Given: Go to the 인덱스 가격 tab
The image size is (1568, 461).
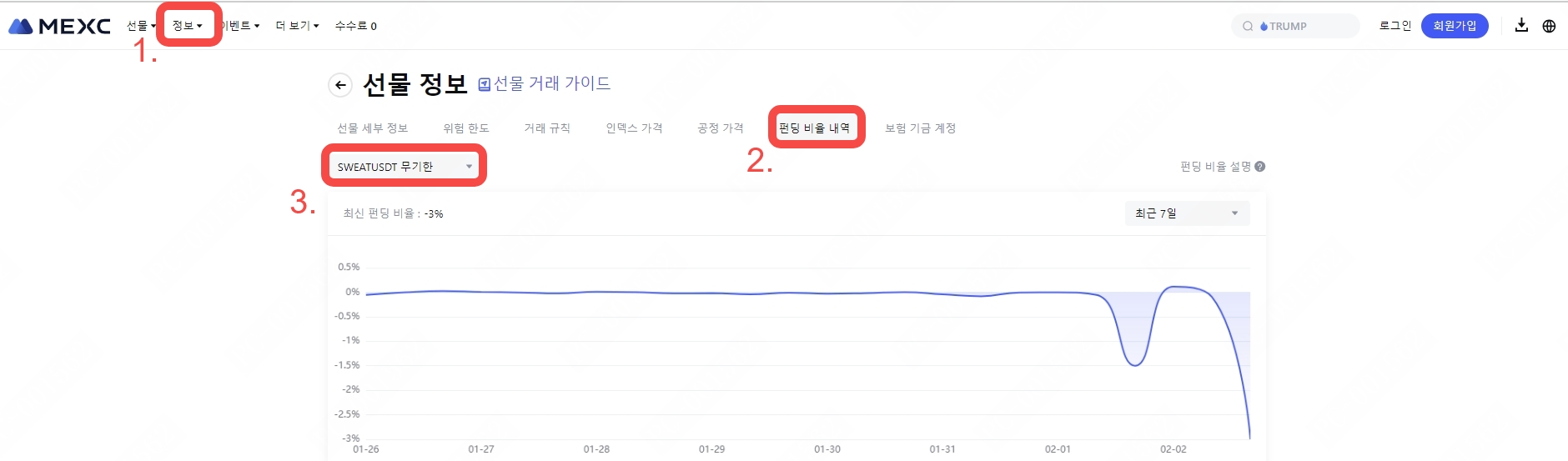Looking at the screenshot, I should [x=634, y=128].
